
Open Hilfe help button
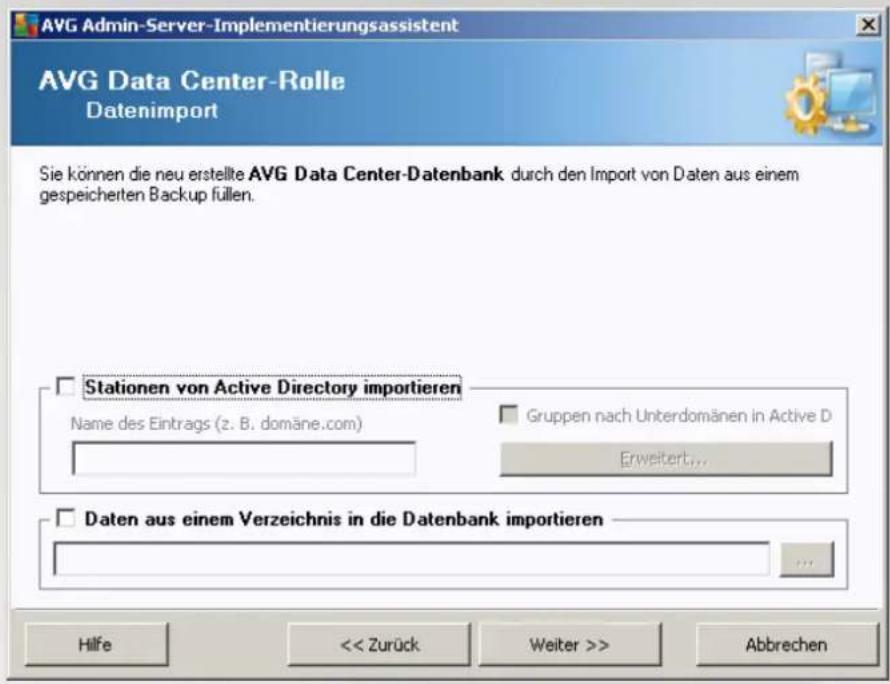coord(96,644)
